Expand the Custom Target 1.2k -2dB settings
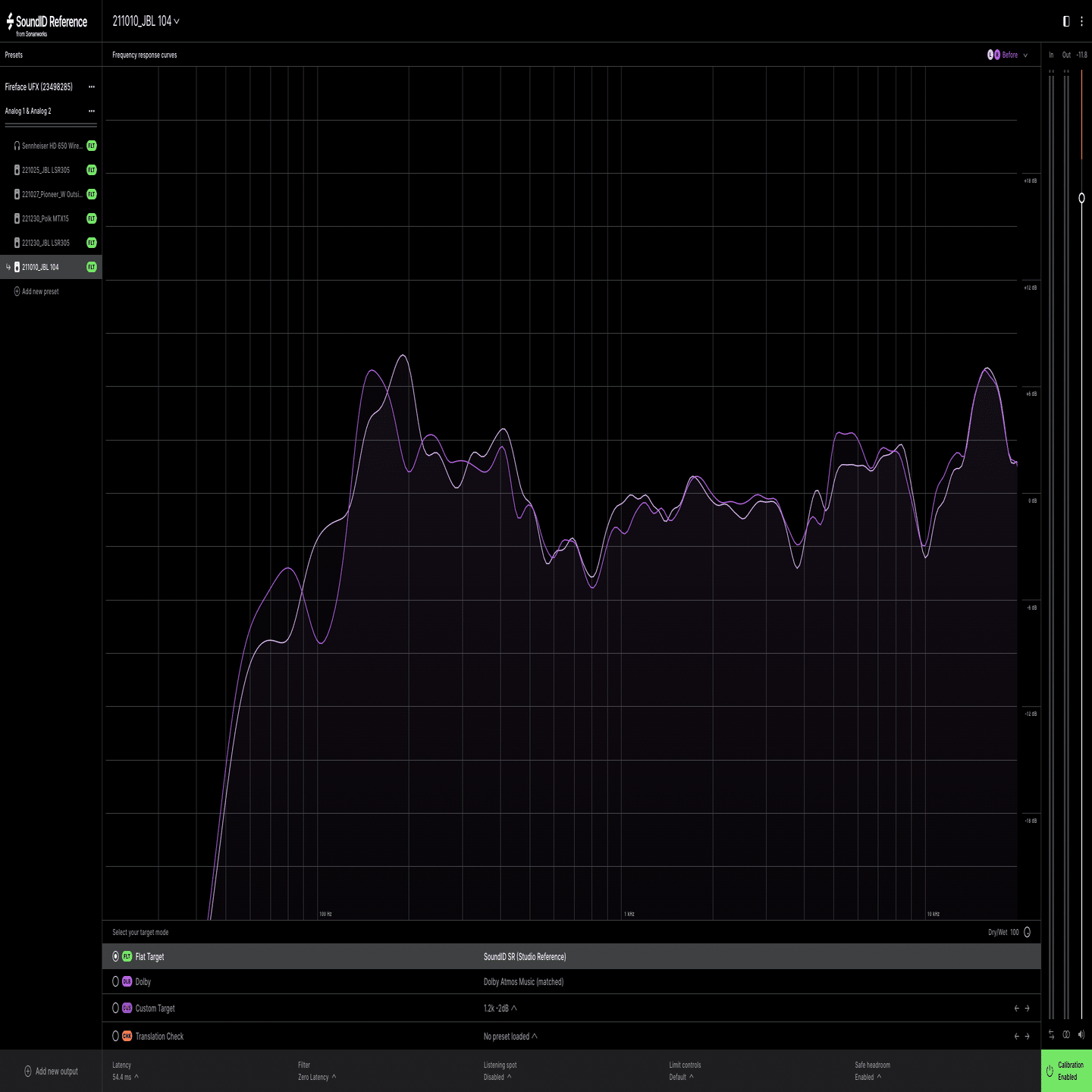 [514, 1008]
